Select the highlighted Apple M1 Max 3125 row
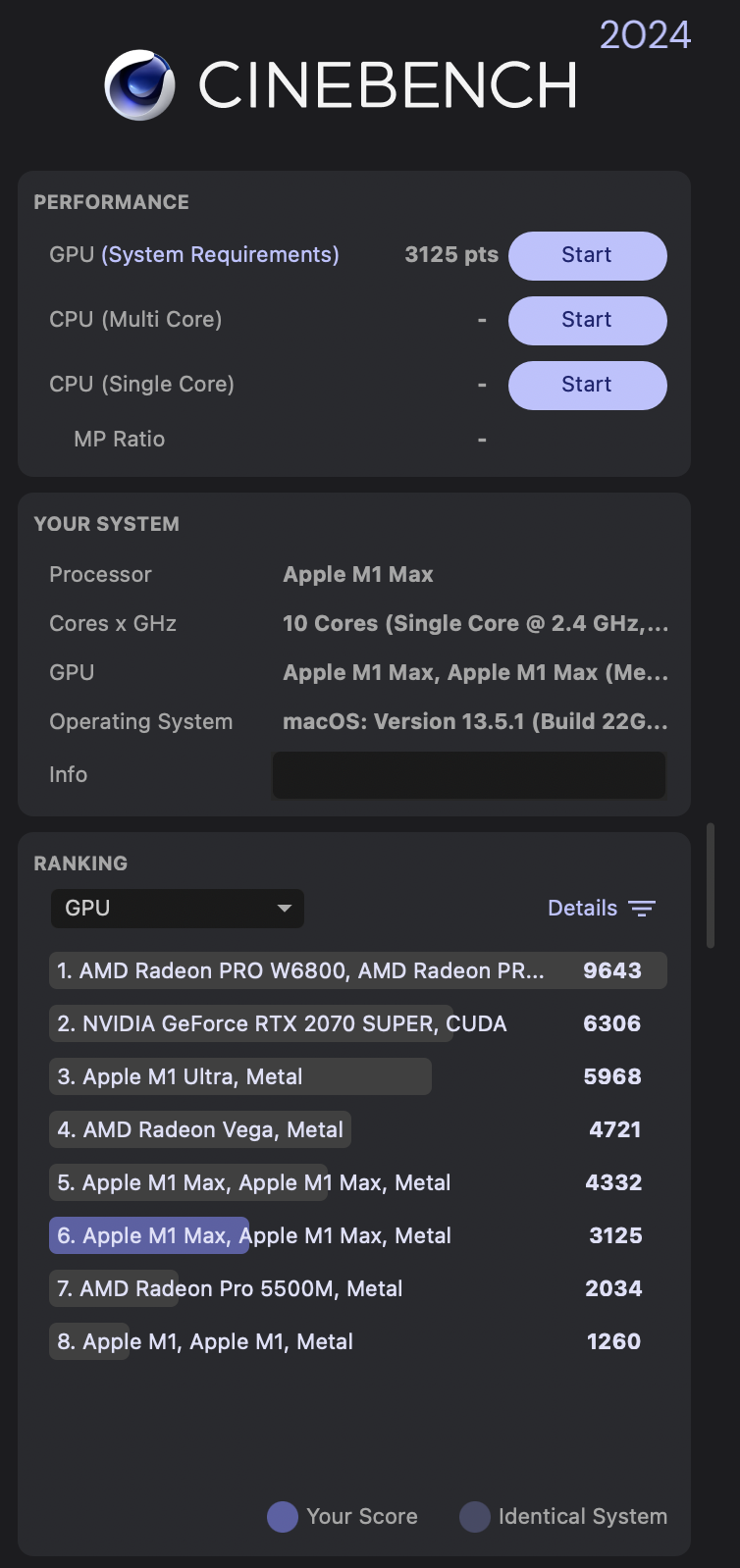 tap(358, 1235)
